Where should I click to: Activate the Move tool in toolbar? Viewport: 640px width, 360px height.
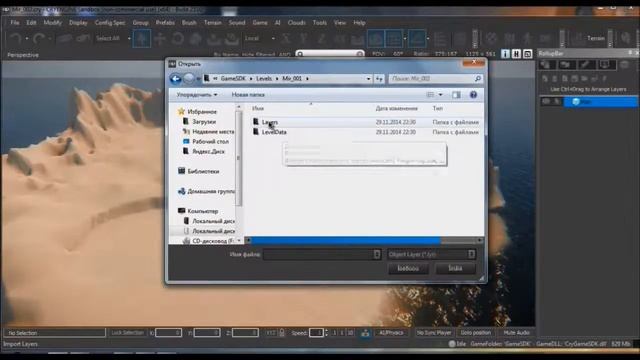click(160, 38)
